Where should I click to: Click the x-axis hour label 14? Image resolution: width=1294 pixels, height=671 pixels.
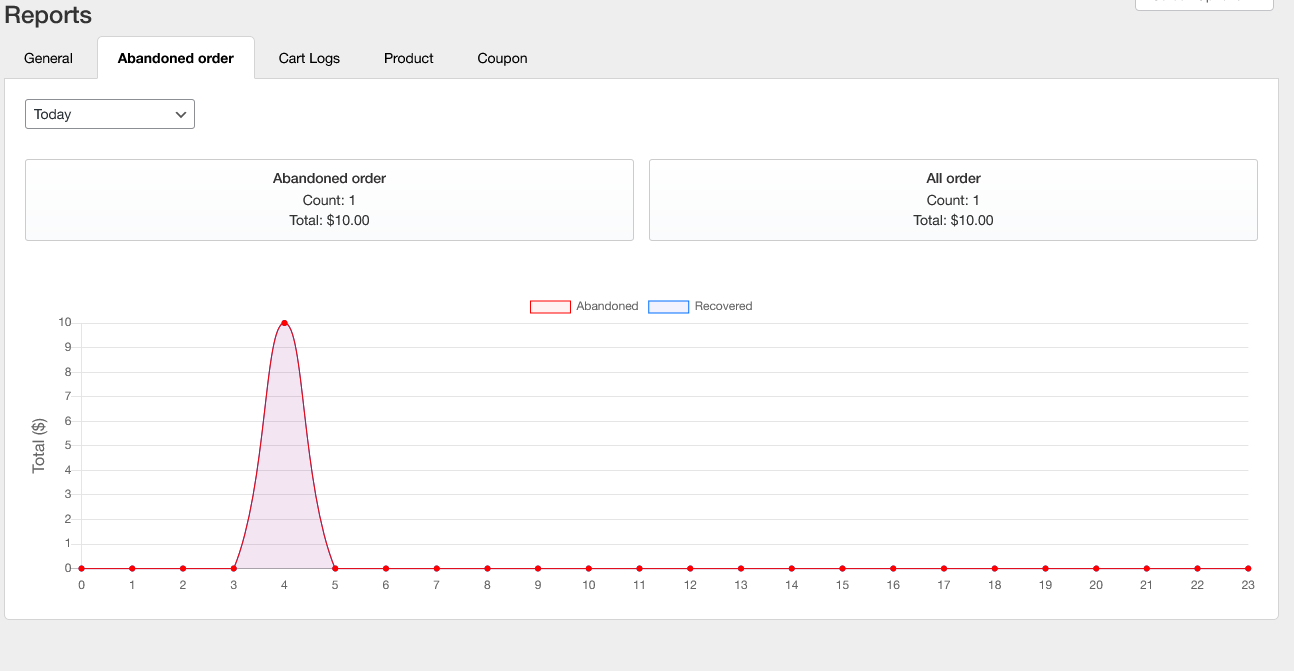(791, 585)
